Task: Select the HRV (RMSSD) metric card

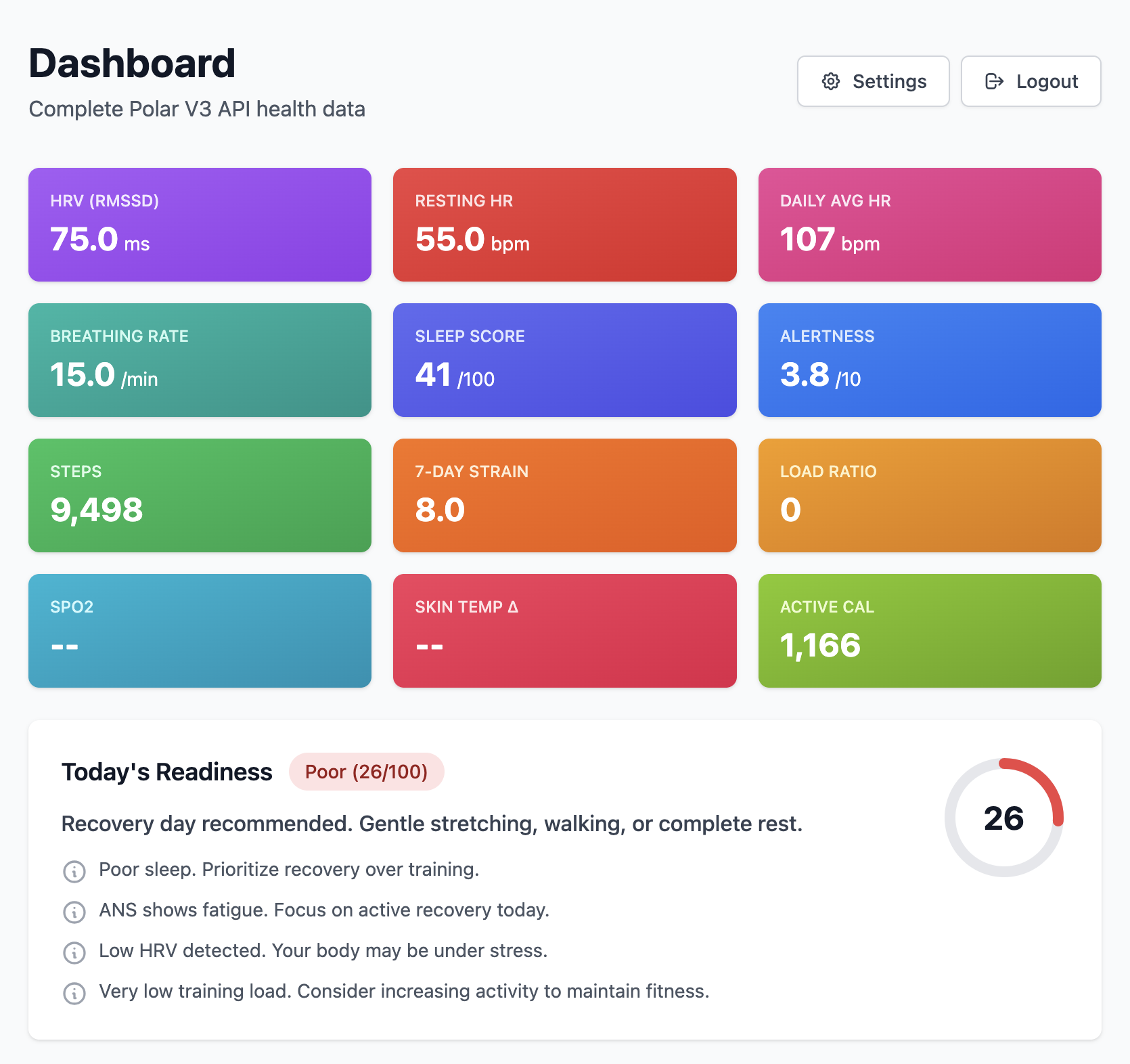Action: coord(199,225)
